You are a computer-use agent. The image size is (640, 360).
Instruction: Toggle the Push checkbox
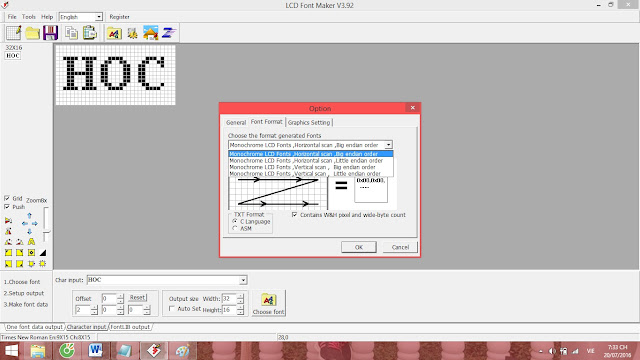7,207
